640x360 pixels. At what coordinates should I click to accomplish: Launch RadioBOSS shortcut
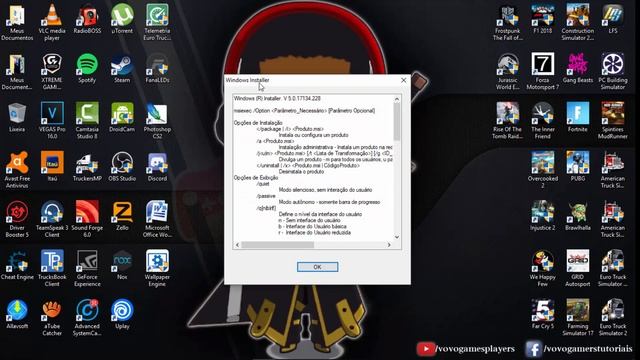click(87, 19)
